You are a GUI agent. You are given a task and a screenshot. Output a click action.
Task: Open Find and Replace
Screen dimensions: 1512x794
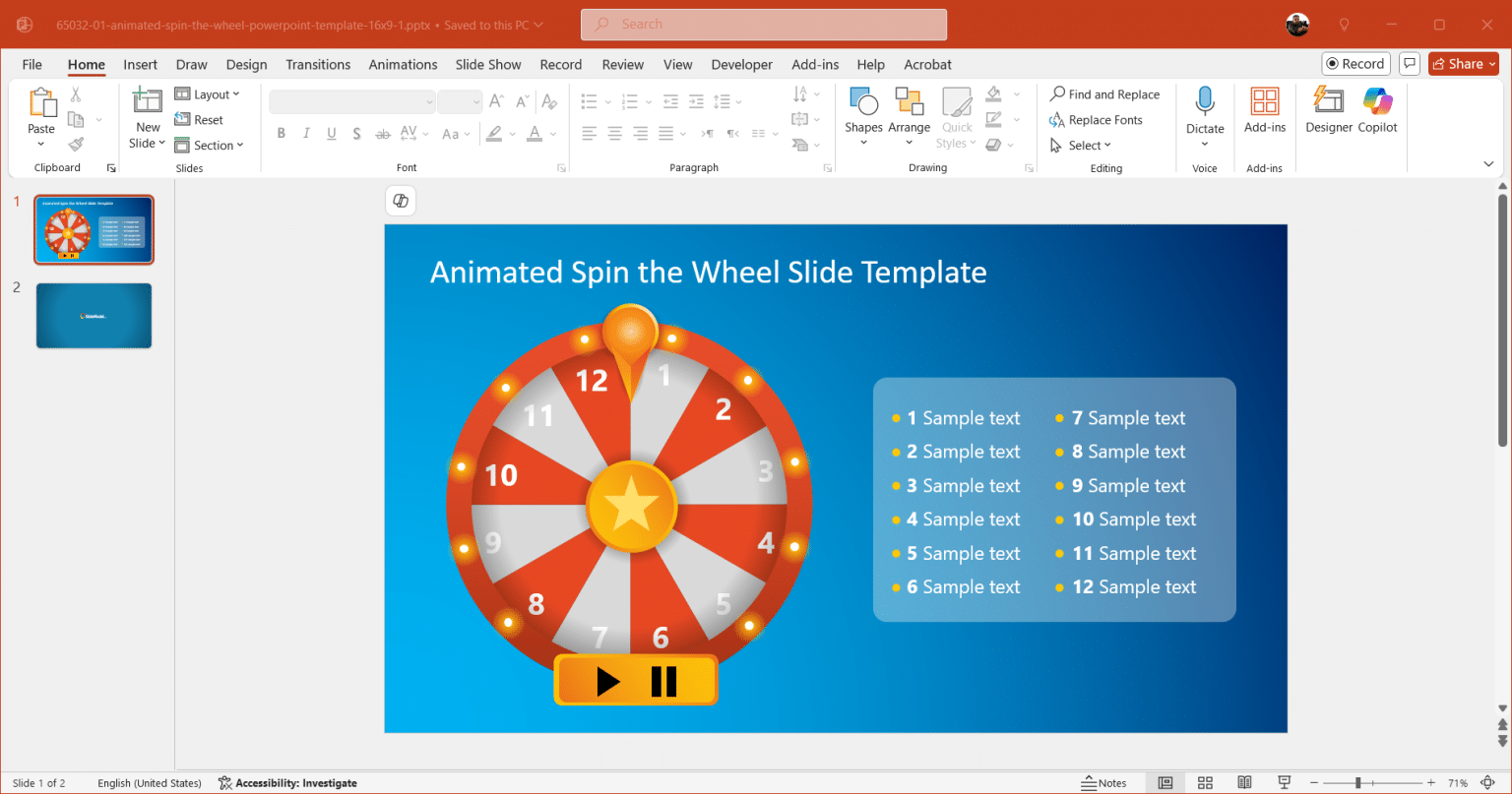click(x=1104, y=93)
